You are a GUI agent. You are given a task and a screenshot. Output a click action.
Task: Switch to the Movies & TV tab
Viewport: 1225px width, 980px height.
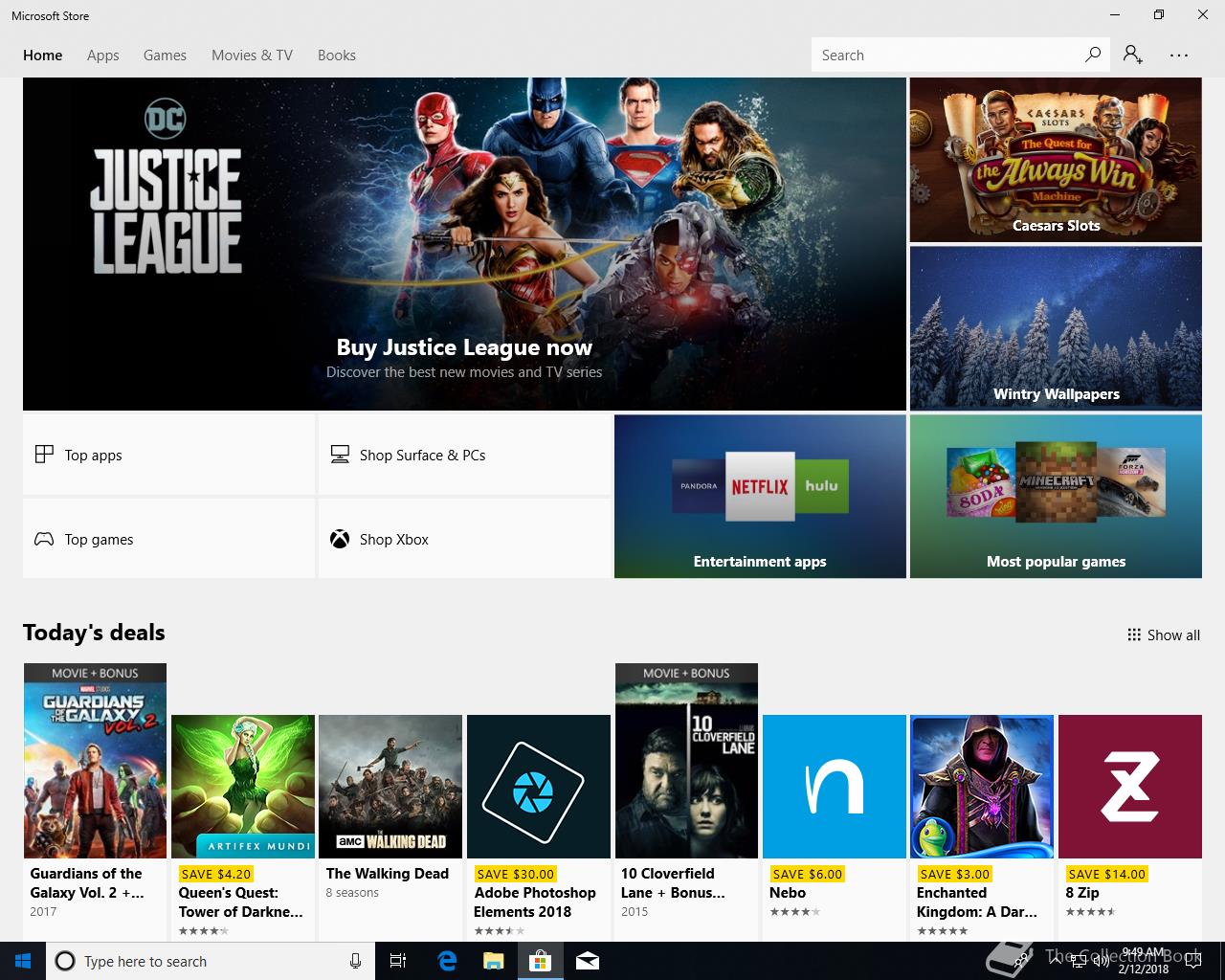click(x=252, y=56)
